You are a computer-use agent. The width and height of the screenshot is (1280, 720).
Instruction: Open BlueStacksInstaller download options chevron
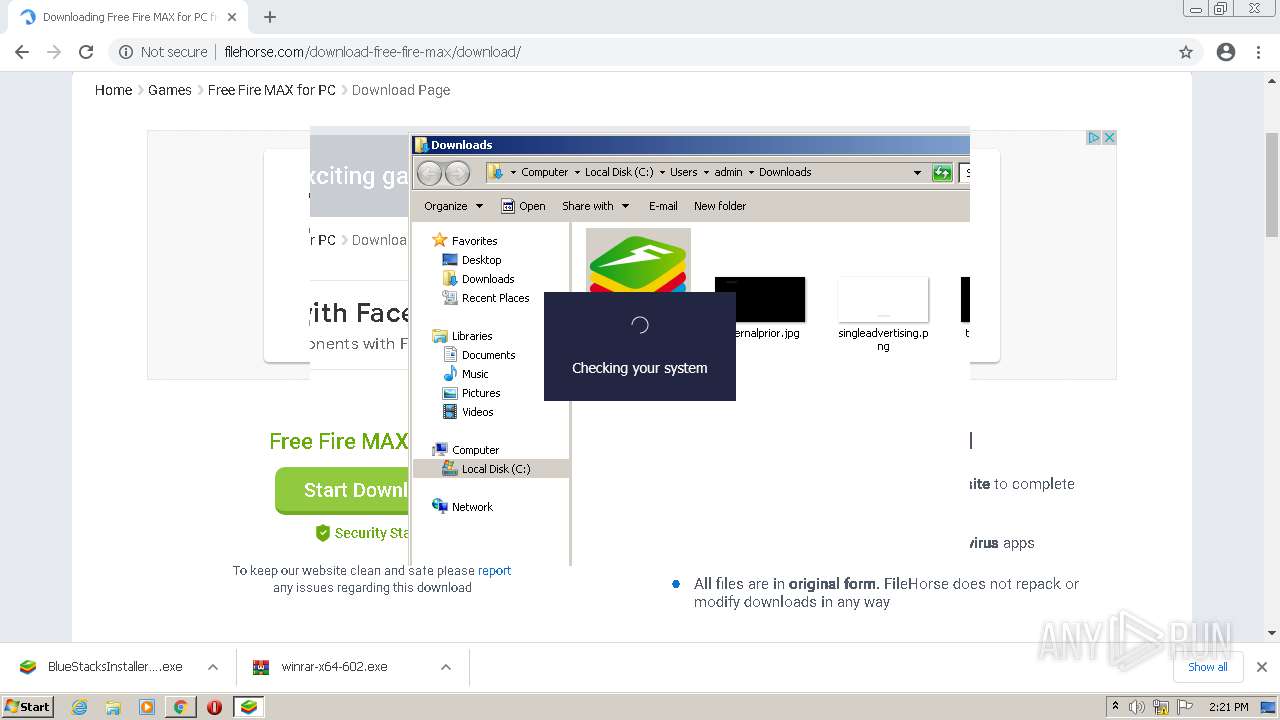(x=213, y=667)
